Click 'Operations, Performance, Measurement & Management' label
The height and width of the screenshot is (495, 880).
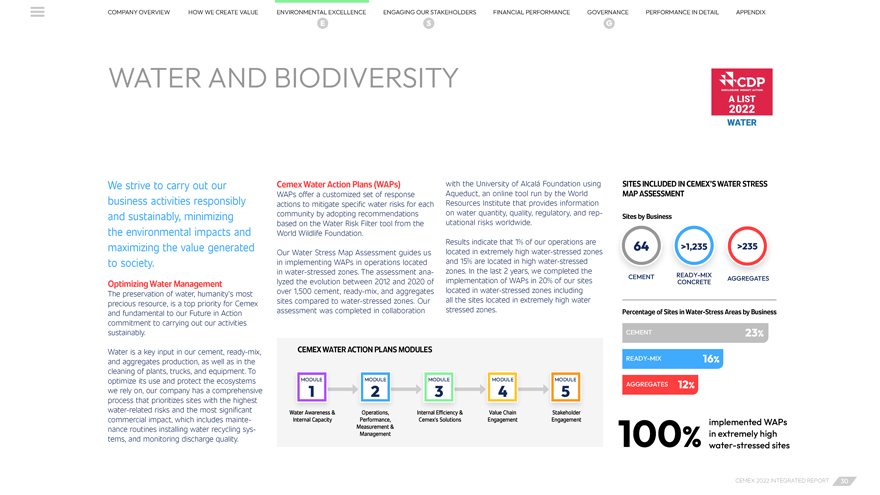click(x=375, y=423)
